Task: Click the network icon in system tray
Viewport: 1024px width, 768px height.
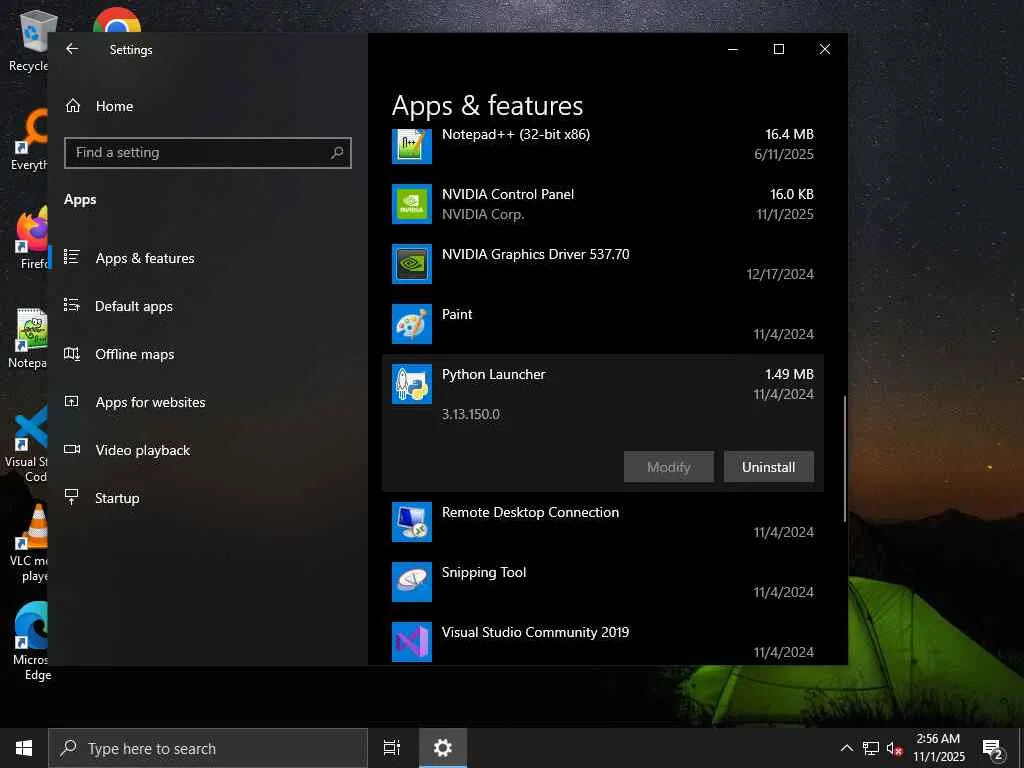Action: (x=871, y=748)
